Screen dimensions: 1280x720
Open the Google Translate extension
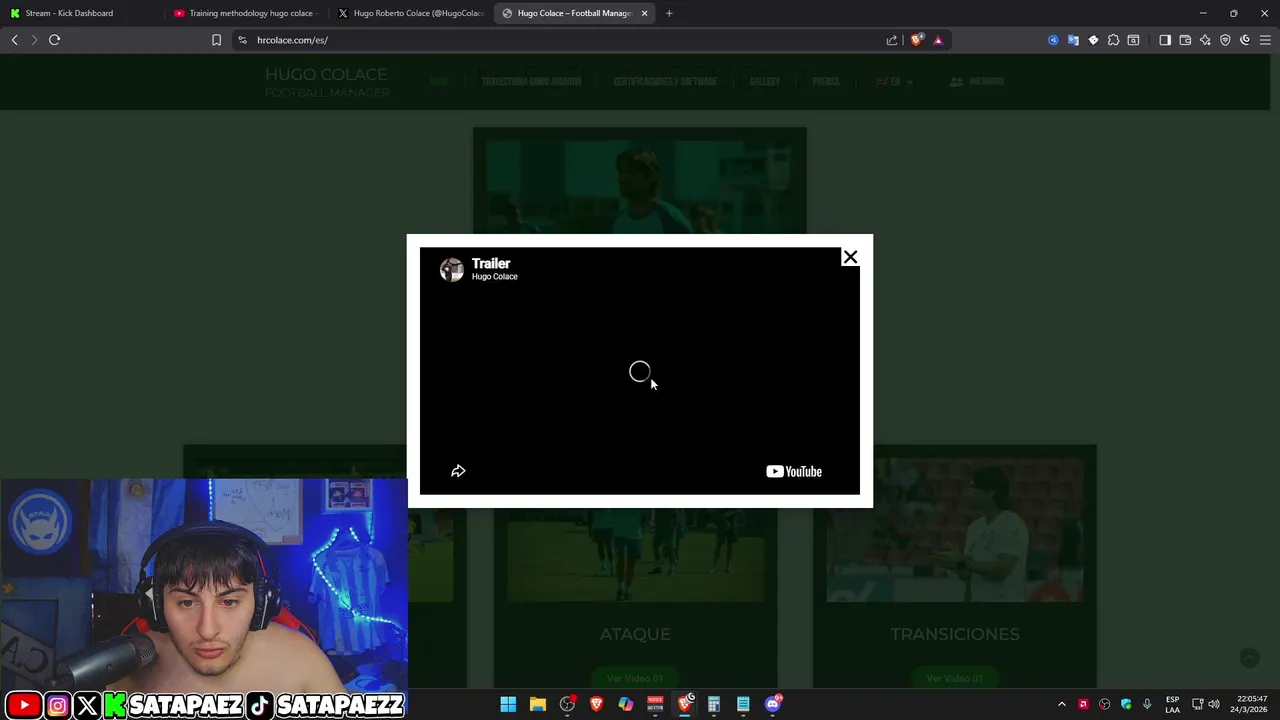pos(1073,40)
